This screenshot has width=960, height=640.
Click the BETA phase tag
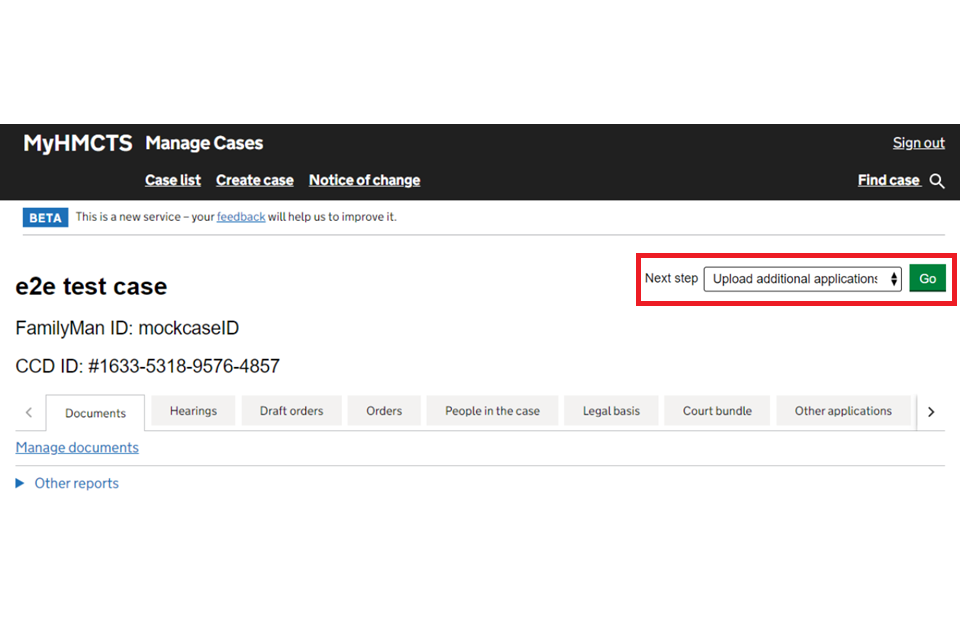point(45,217)
